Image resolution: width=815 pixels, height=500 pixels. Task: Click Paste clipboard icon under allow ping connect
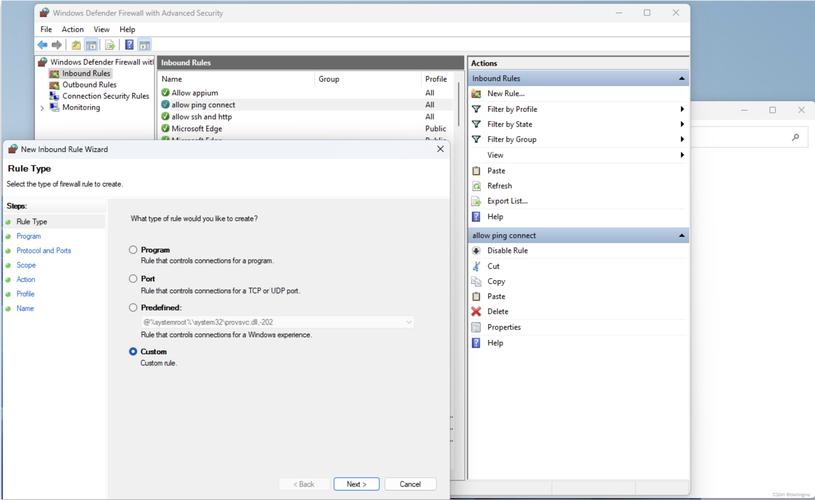[476, 296]
